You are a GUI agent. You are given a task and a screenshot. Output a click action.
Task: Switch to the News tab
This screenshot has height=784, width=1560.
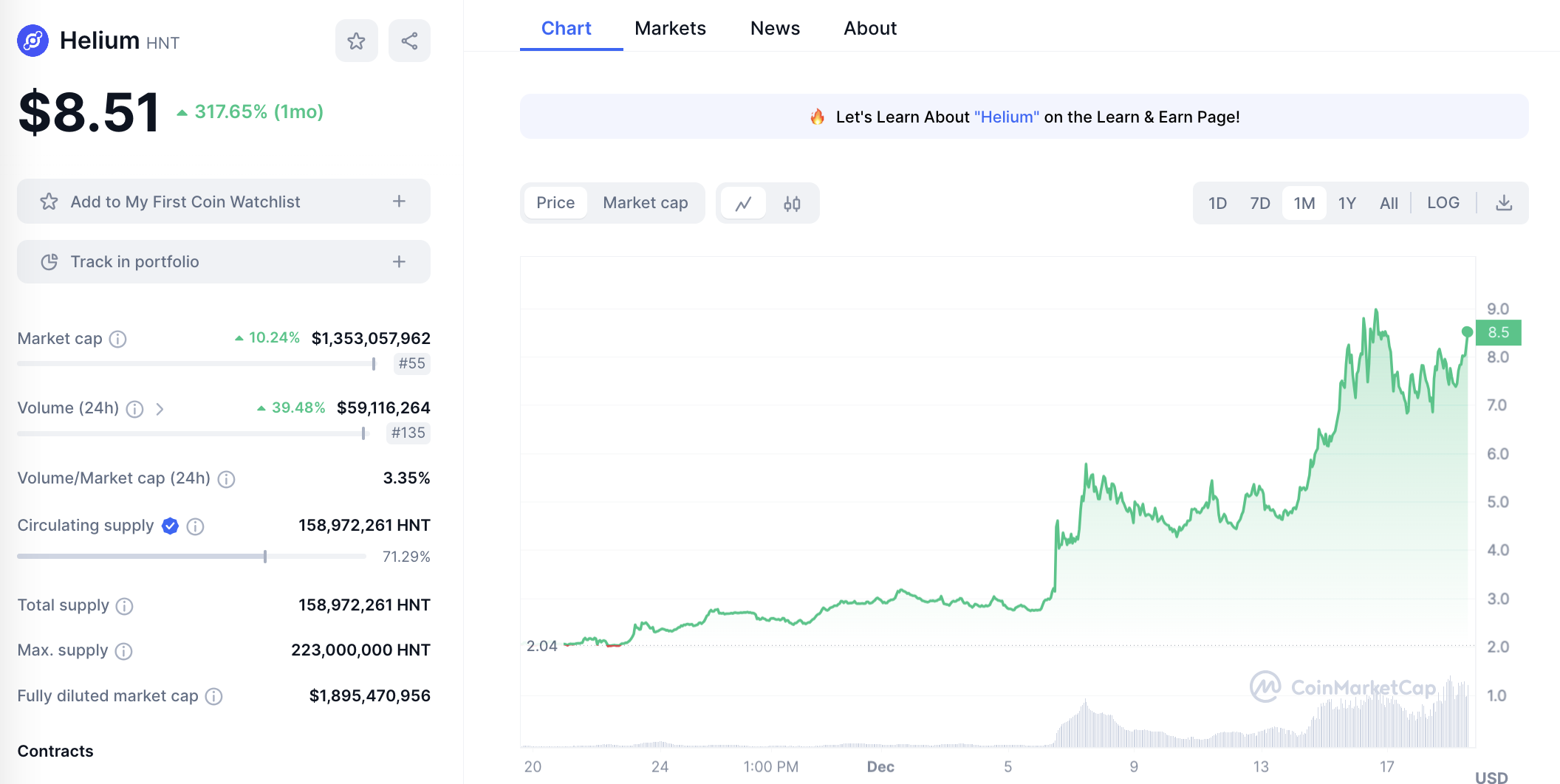click(x=775, y=28)
